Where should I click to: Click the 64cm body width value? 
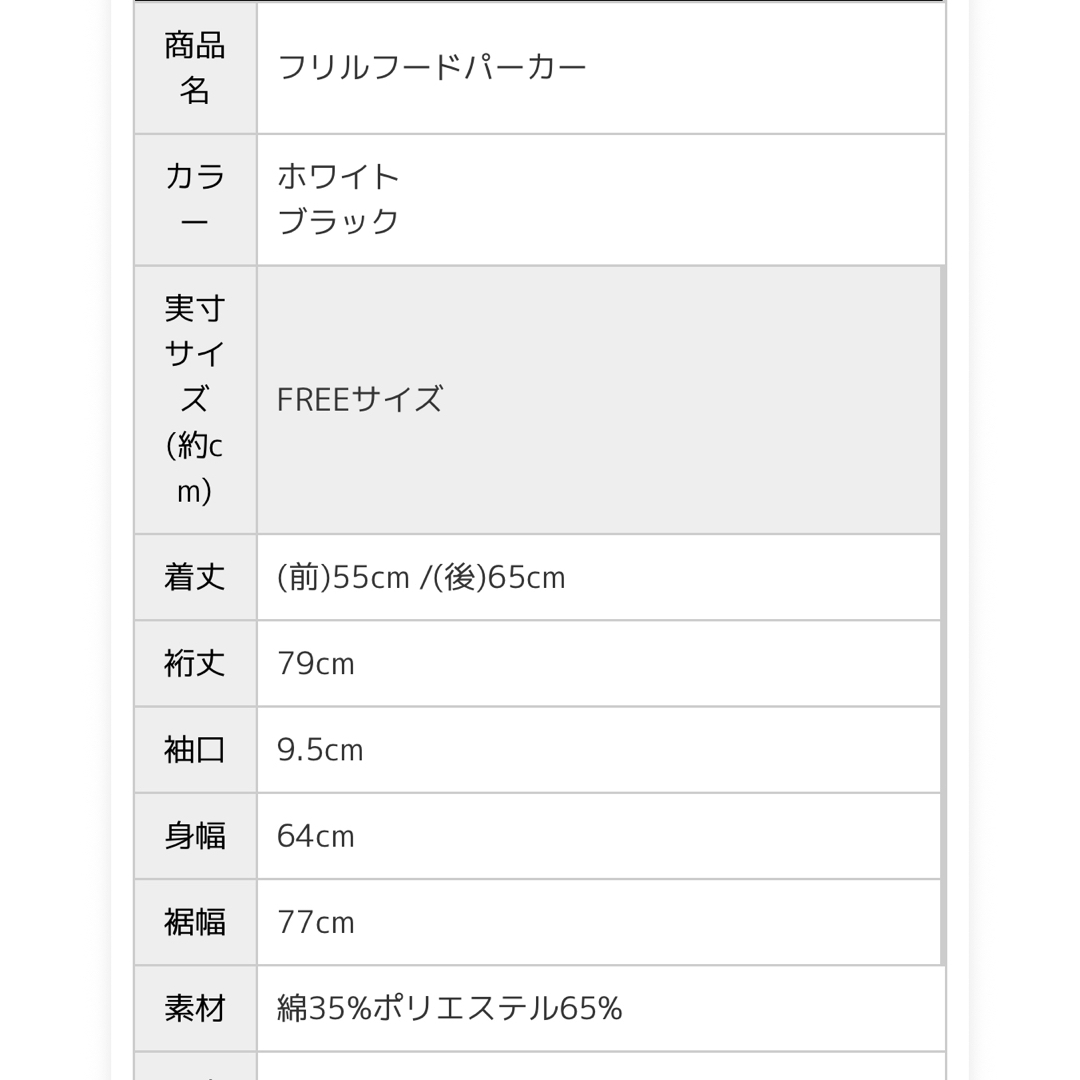tap(315, 837)
